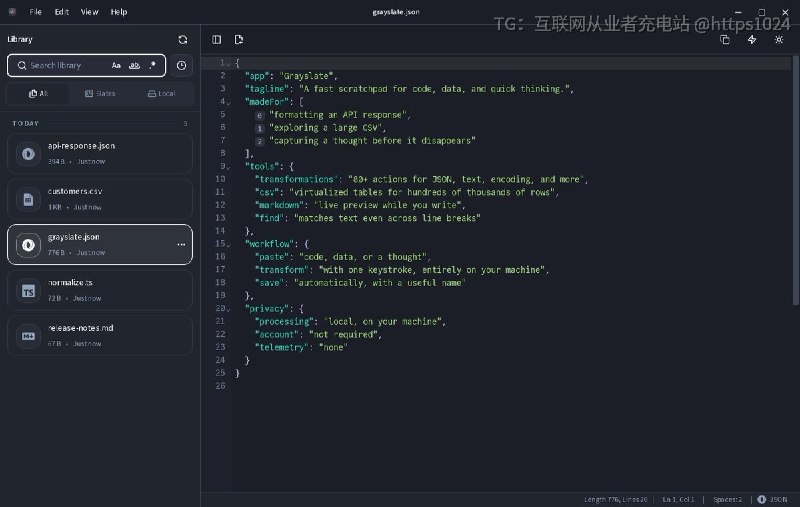
Task: Click the JSON language label in the status bar
Action: [778, 499]
